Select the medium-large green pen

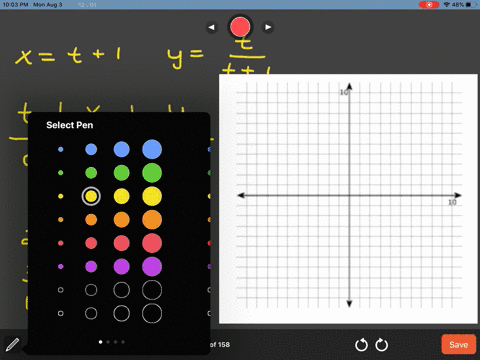coord(122,173)
